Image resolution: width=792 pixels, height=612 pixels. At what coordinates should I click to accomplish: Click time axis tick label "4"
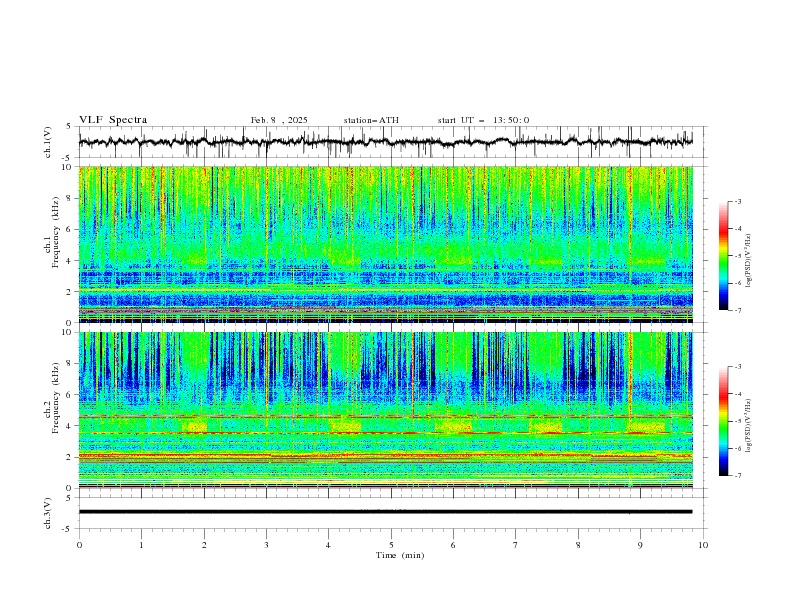click(329, 545)
